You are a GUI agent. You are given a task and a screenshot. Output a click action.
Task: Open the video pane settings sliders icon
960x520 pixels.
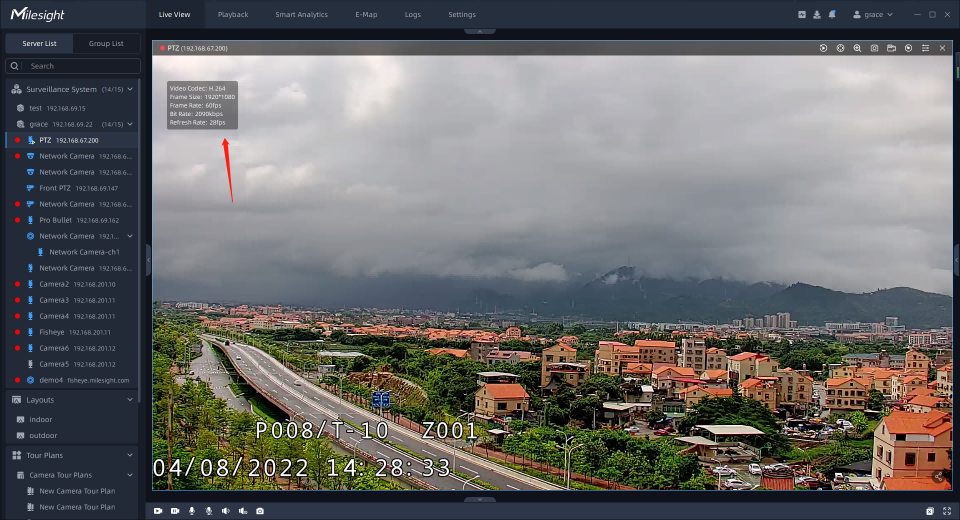[x=925, y=48]
